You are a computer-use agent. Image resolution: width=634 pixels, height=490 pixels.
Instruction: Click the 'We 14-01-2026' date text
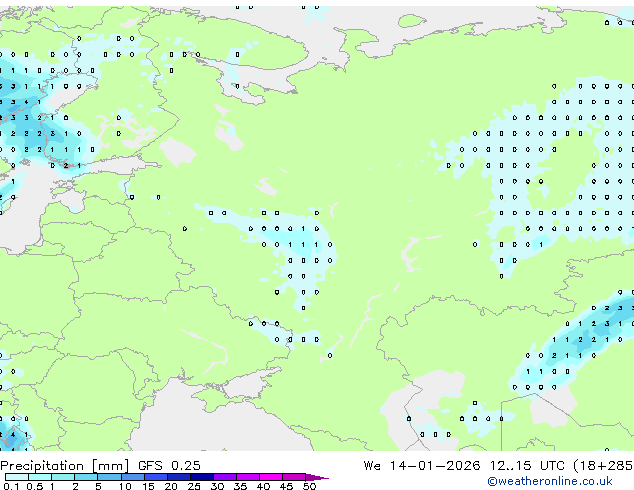(422, 465)
